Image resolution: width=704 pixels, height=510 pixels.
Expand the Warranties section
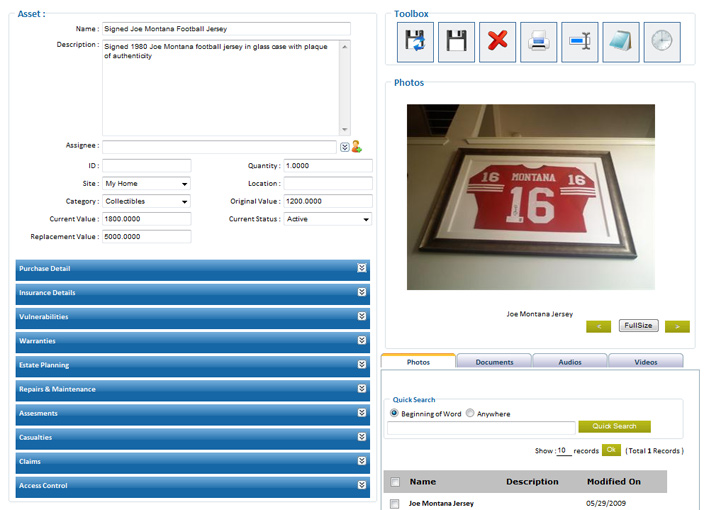[362, 340]
